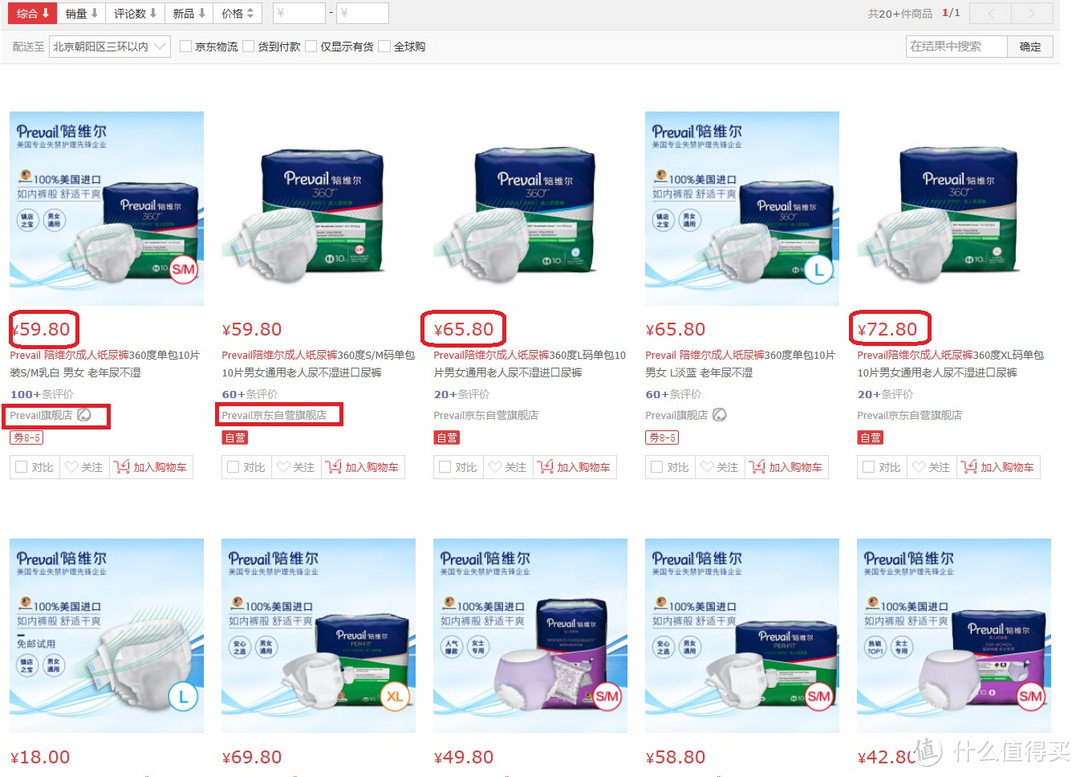The image size is (1080, 777).
Task: Open title 360度单包10片装S/M乳白 product link
Action: click(105, 364)
